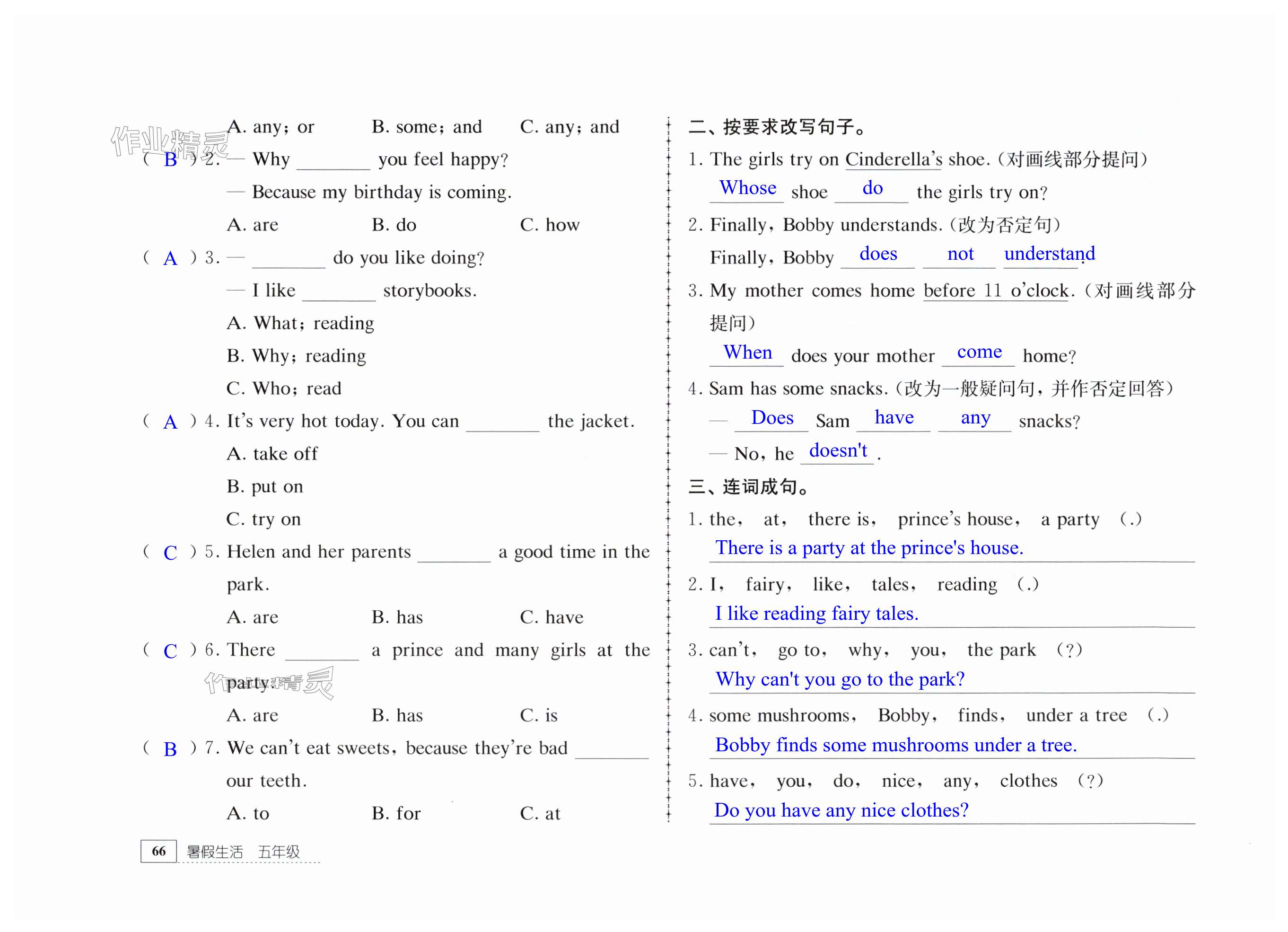Click option 'B. for' in question 7
The width and height of the screenshot is (1288, 932).
click(396, 813)
